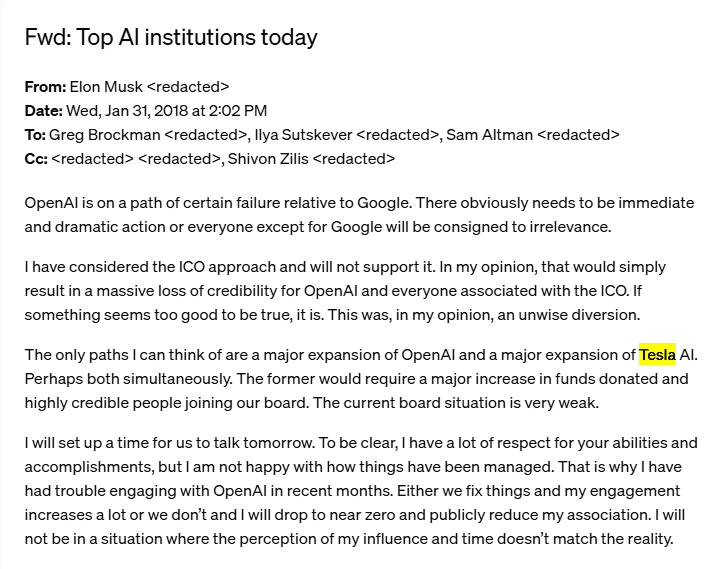The width and height of the screenshot is (722, 569).
Task: Click recipient Sam Altman
Action: pyautogui.click(x=489, y=134)
